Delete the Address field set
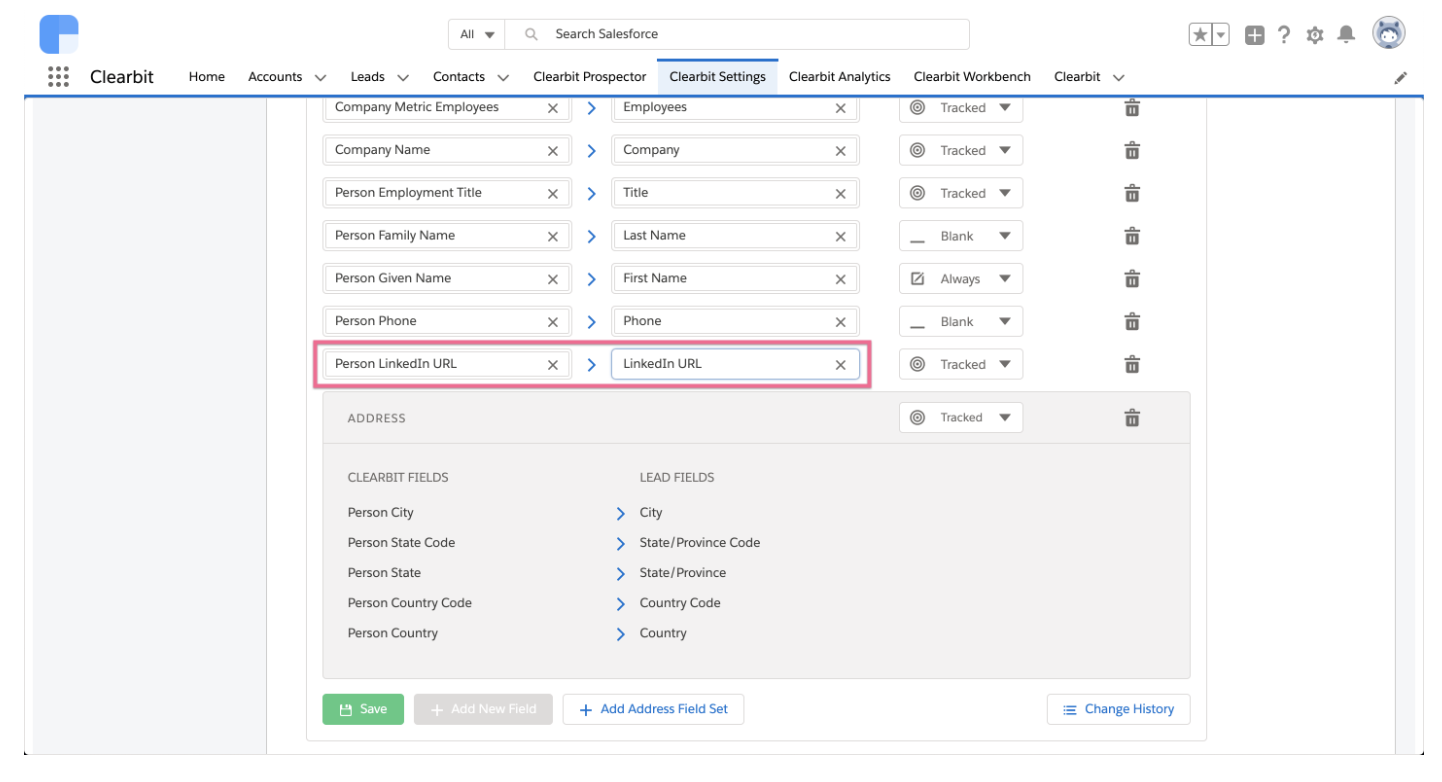The height and width of the screenshot is (782, 1442). tap(1132, 418)
